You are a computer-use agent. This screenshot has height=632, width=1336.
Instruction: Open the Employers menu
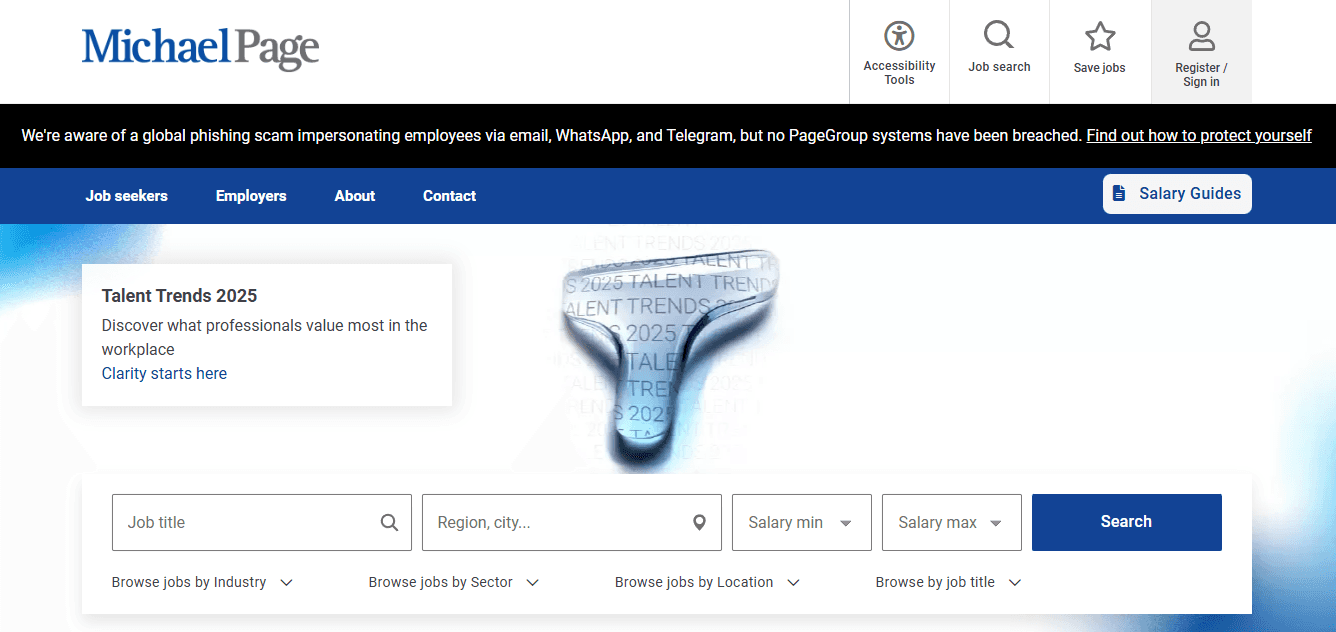coord(251,196)
